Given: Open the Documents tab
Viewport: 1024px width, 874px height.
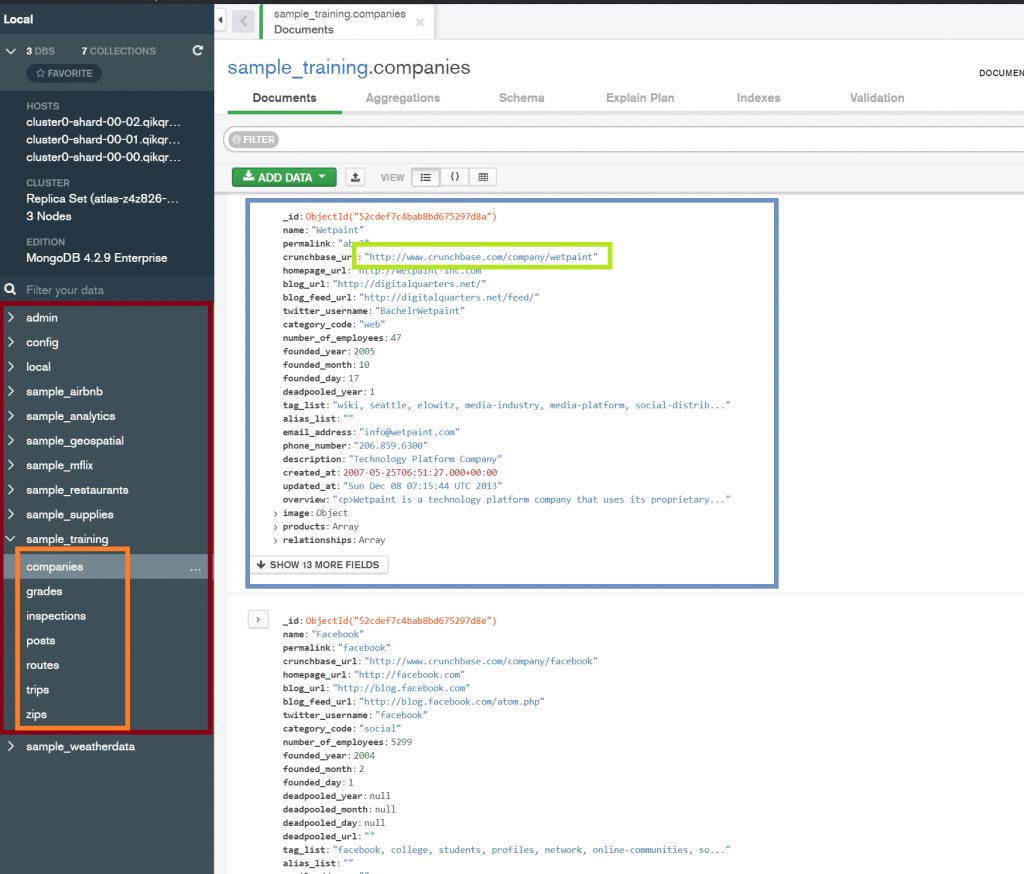Looking at the screenshot, I should (x=285, y=98).
